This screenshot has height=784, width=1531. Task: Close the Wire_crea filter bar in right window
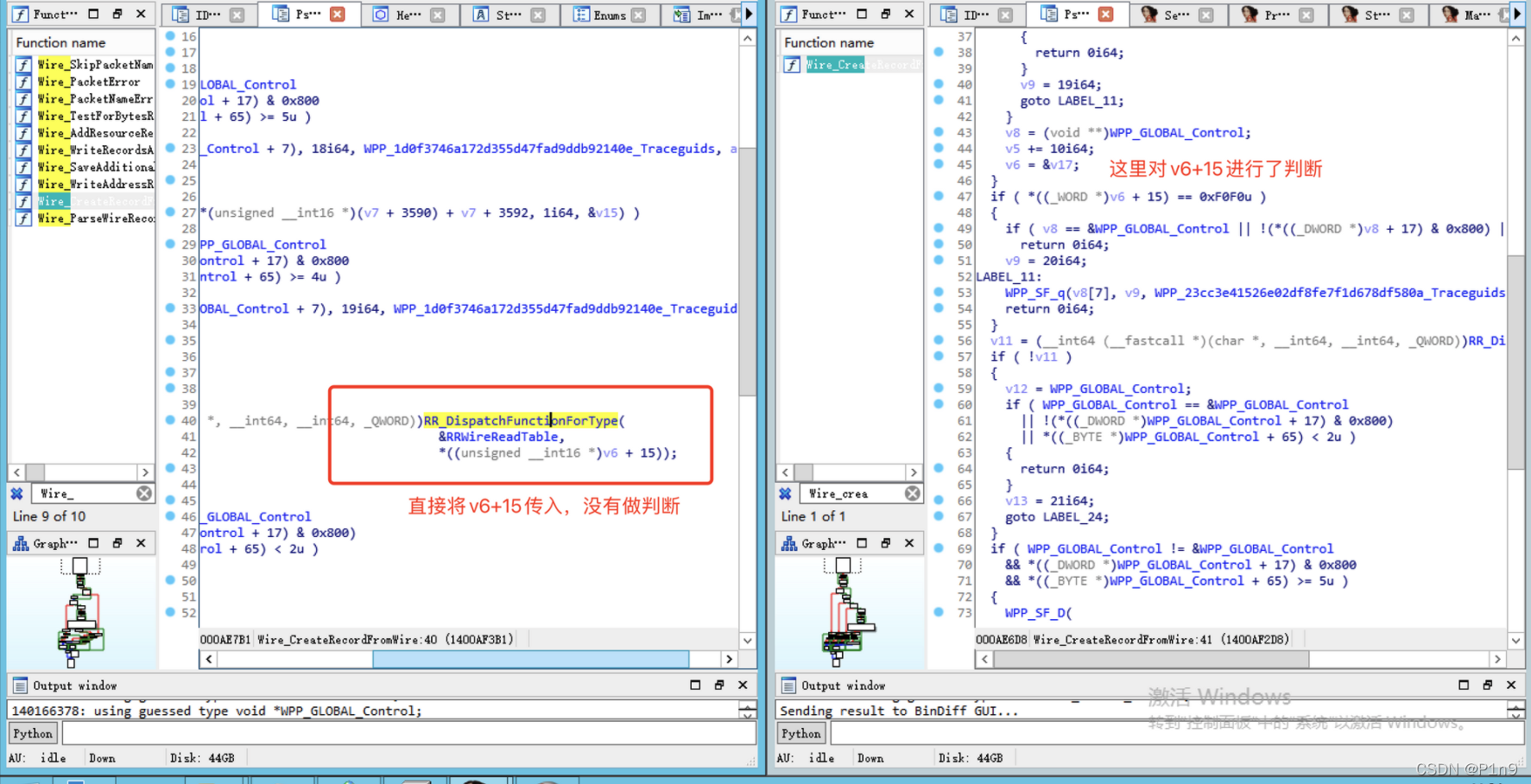(785, 494)
